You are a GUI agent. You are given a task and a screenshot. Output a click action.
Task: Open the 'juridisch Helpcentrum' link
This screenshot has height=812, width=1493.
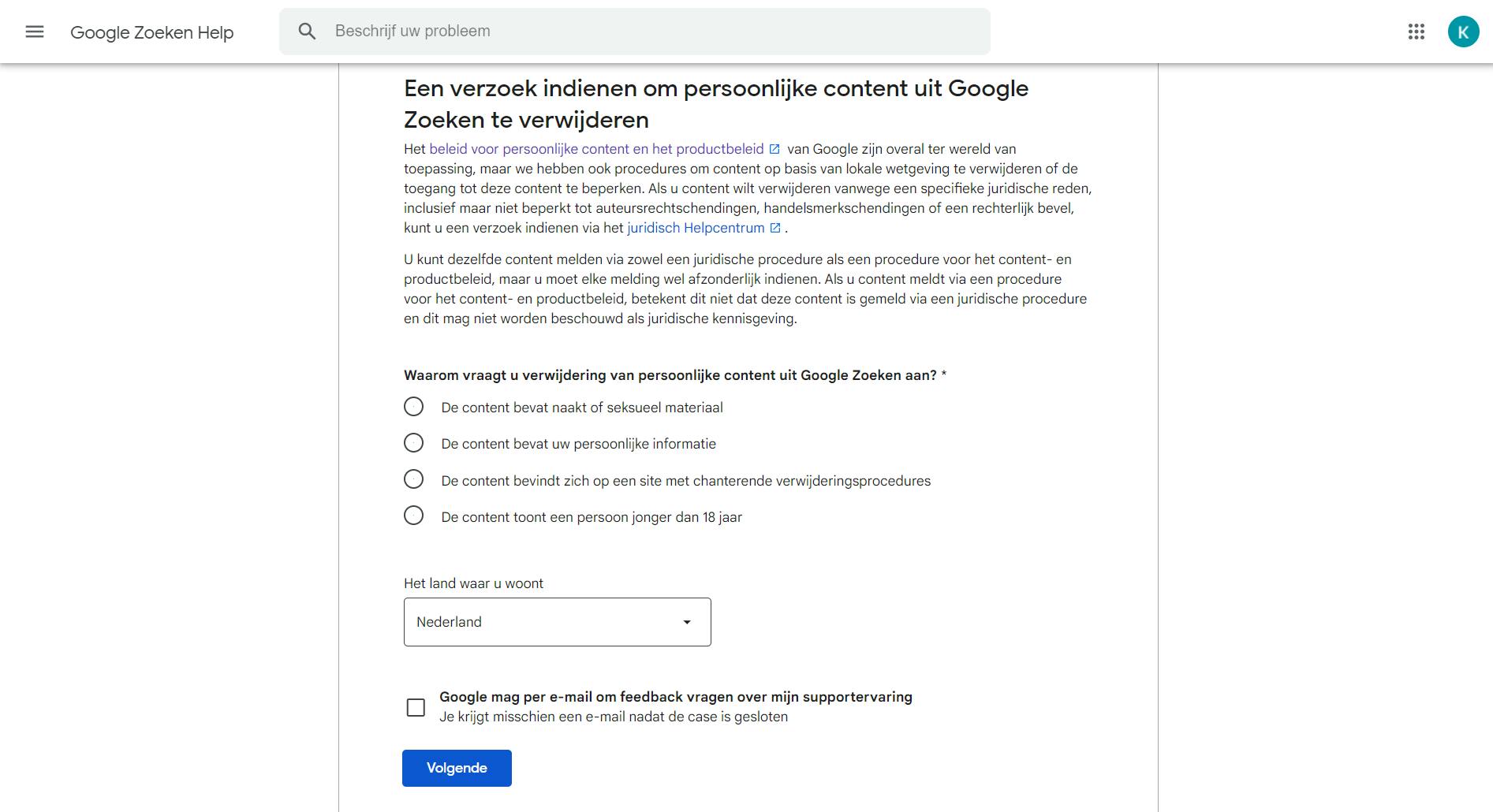point(696,228)
